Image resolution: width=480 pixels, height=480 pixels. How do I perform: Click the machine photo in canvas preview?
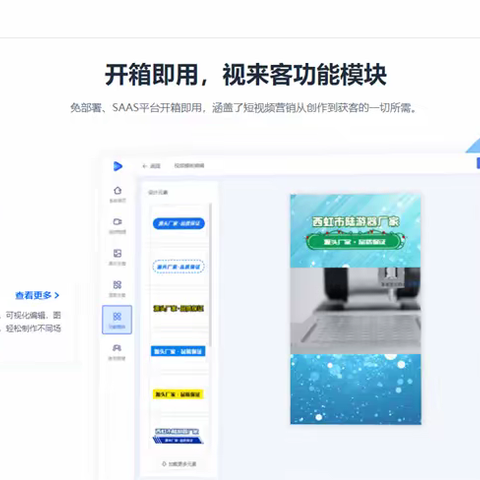point(355,311)
